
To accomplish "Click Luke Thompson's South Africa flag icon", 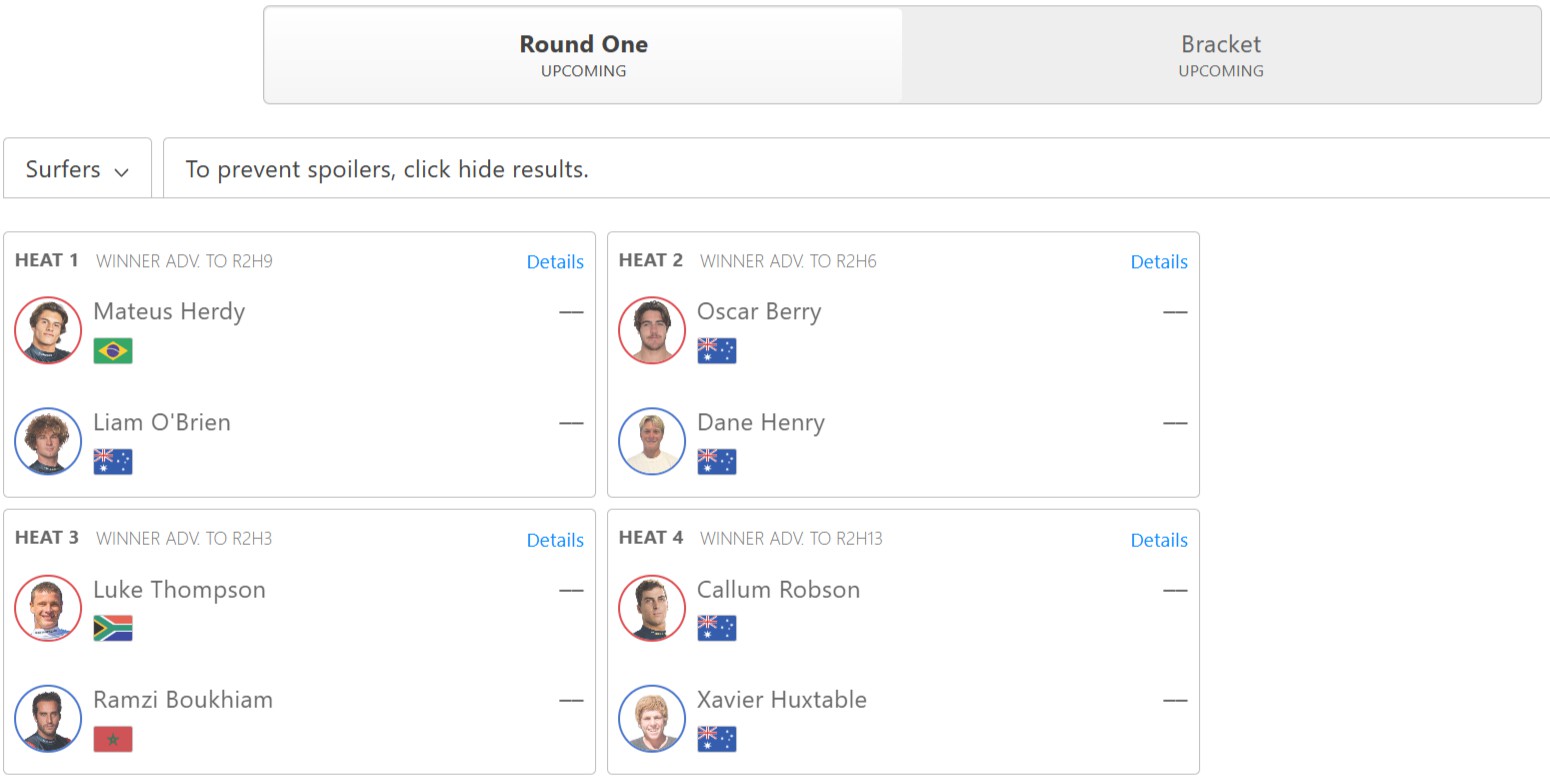I will pos(113,628).
